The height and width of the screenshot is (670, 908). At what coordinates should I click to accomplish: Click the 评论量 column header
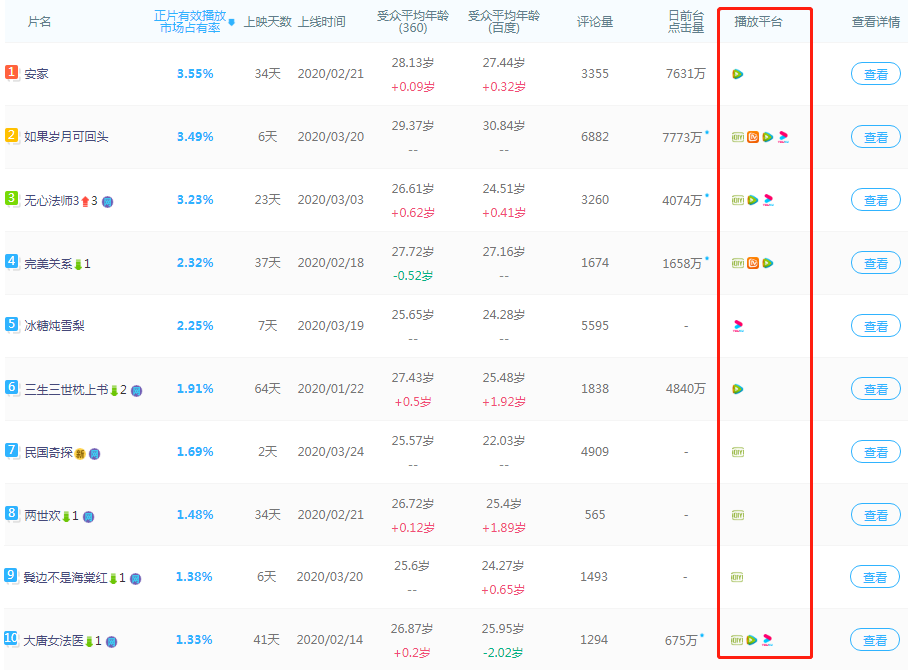[x=595, y=22]
